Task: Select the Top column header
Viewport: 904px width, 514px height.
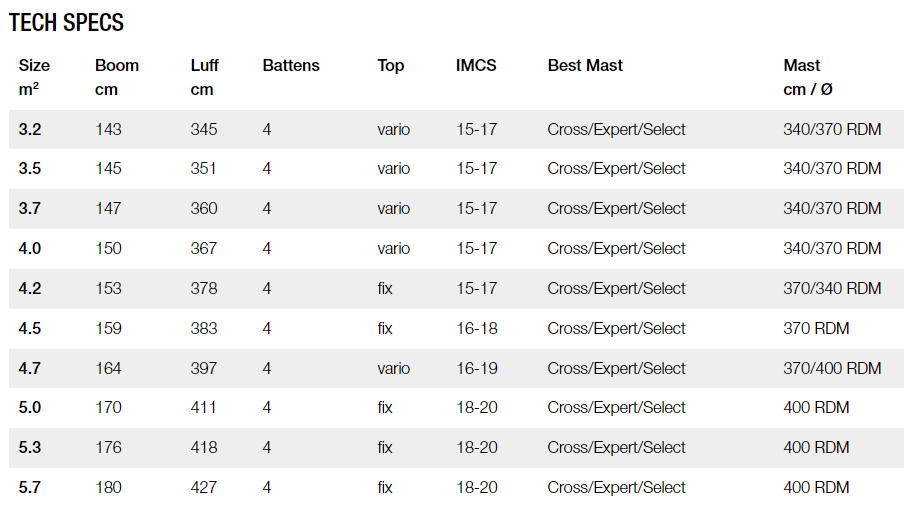Action: coord(391,66)
